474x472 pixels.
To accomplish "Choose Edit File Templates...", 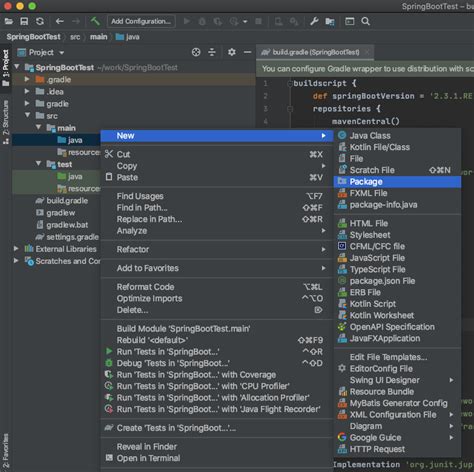I will pos(397,357).
